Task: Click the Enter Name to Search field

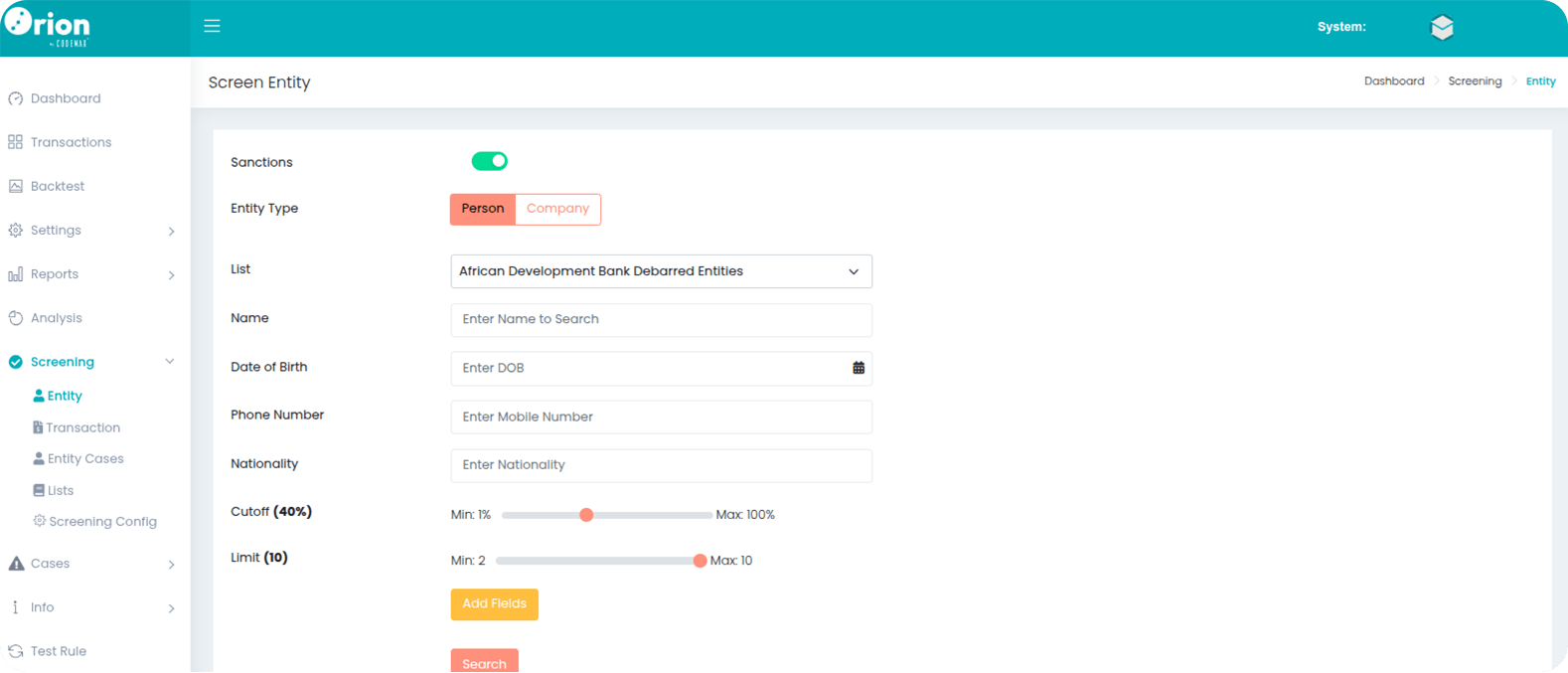Action: pyautogui.click(x=661, y=320)
